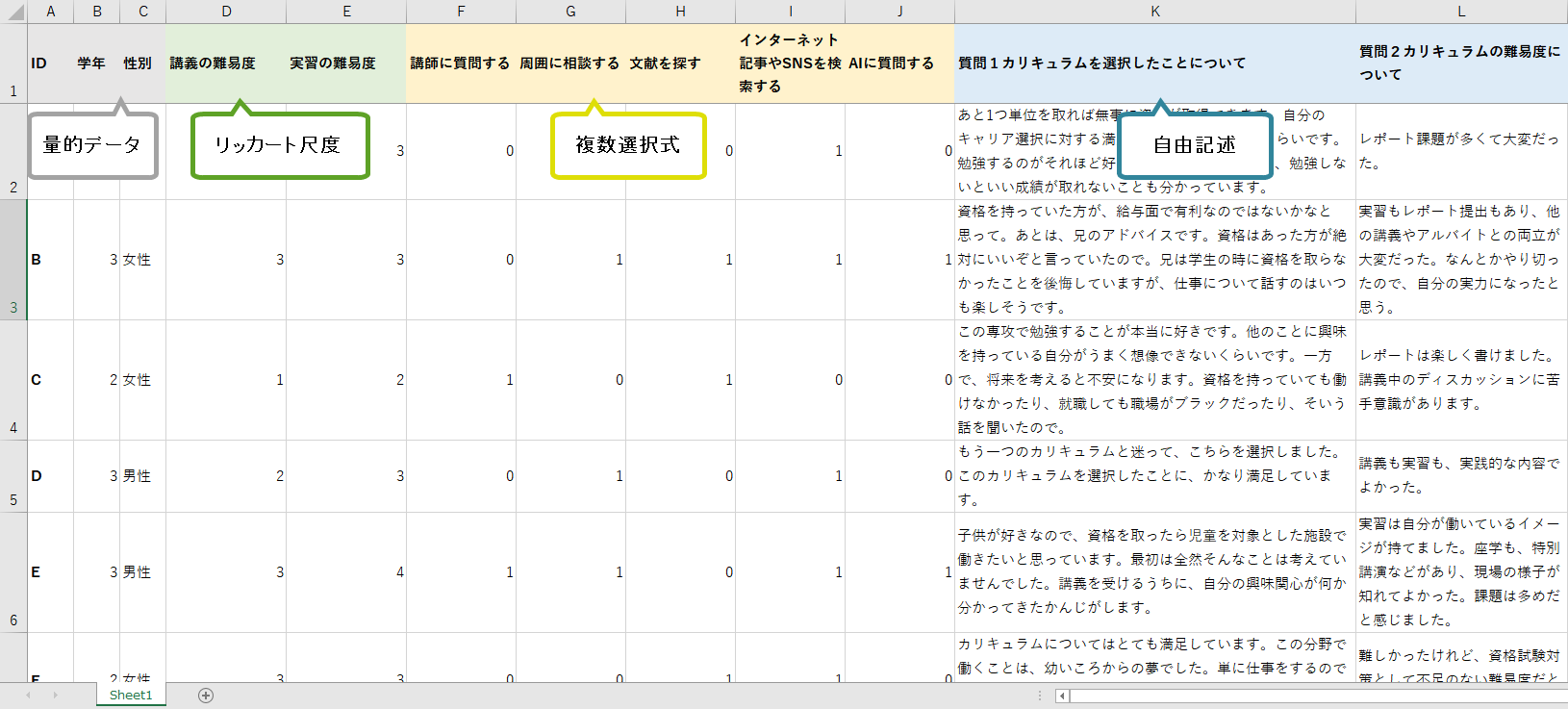Screen dimensions: 1568x709
Task: Select column D header
Action: coord(226,12)
